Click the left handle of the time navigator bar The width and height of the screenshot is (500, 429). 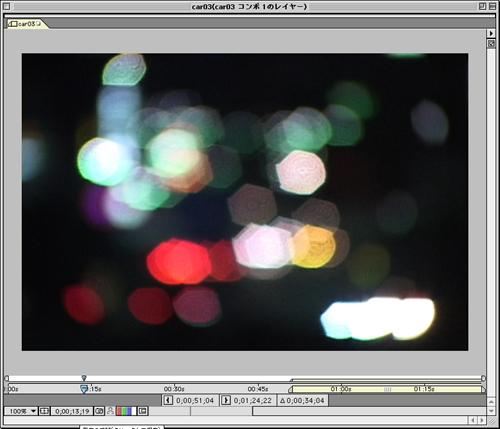tap(6, 378)
